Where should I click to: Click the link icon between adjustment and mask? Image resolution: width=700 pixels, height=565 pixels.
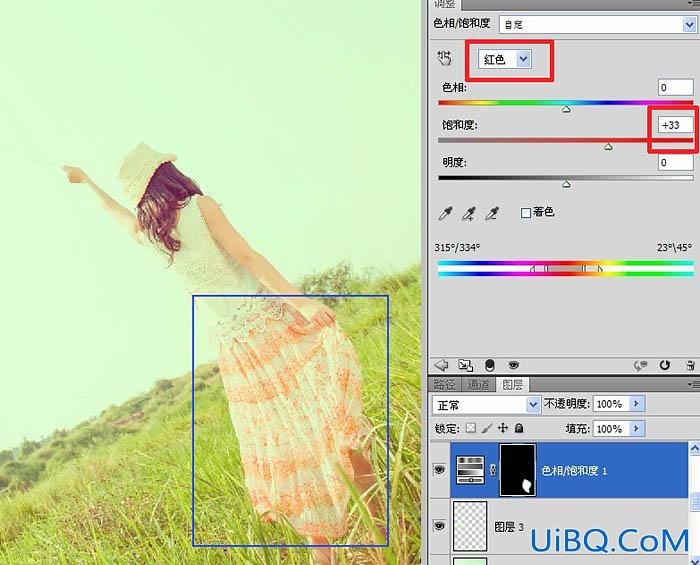pos(493,469)
